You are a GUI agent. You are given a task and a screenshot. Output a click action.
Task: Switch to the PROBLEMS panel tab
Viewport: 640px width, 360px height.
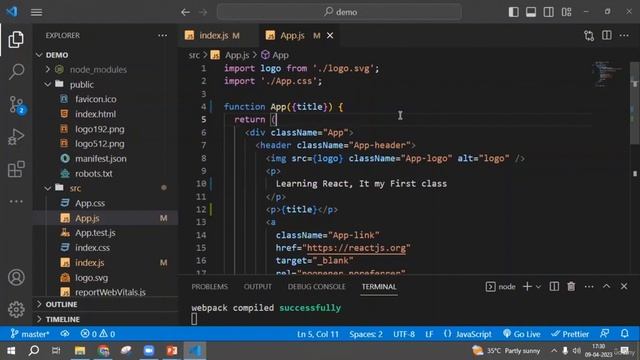click(x=209, y=287)
